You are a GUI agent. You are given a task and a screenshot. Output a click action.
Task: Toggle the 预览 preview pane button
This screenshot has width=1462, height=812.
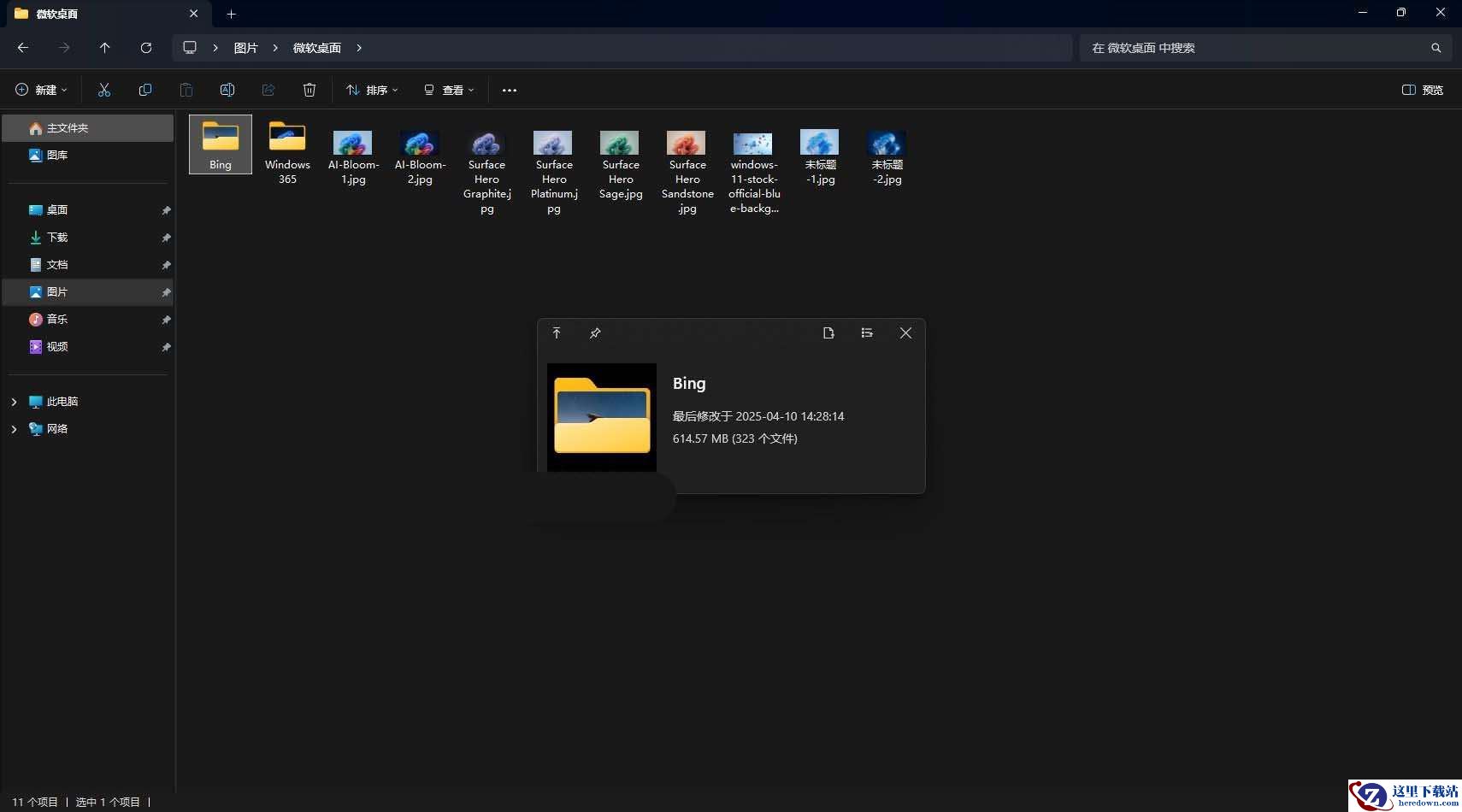[x=1423, y=90]
